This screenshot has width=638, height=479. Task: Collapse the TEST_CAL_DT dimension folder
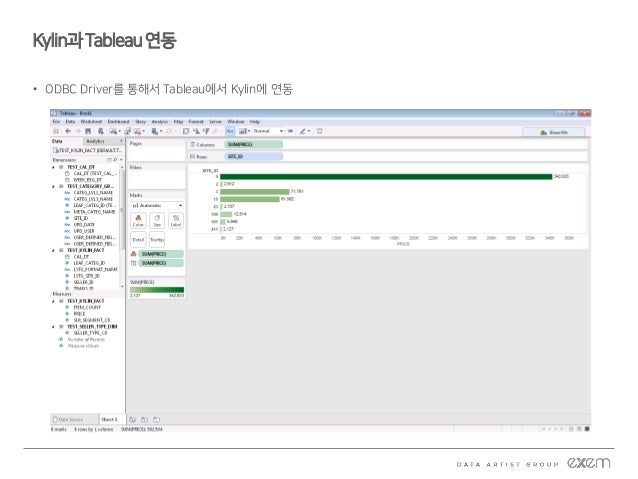pyautogui.click(x=53, y=167)
